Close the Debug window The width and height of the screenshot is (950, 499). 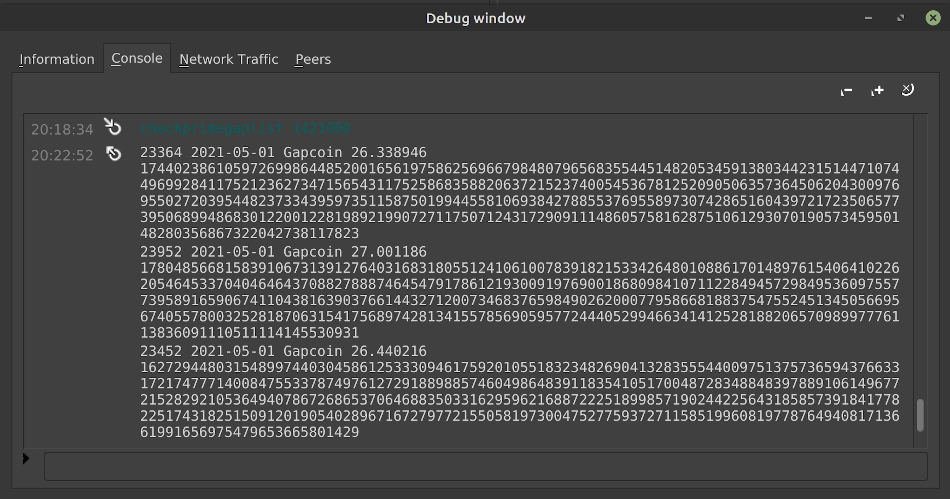[x=933, y=18]
